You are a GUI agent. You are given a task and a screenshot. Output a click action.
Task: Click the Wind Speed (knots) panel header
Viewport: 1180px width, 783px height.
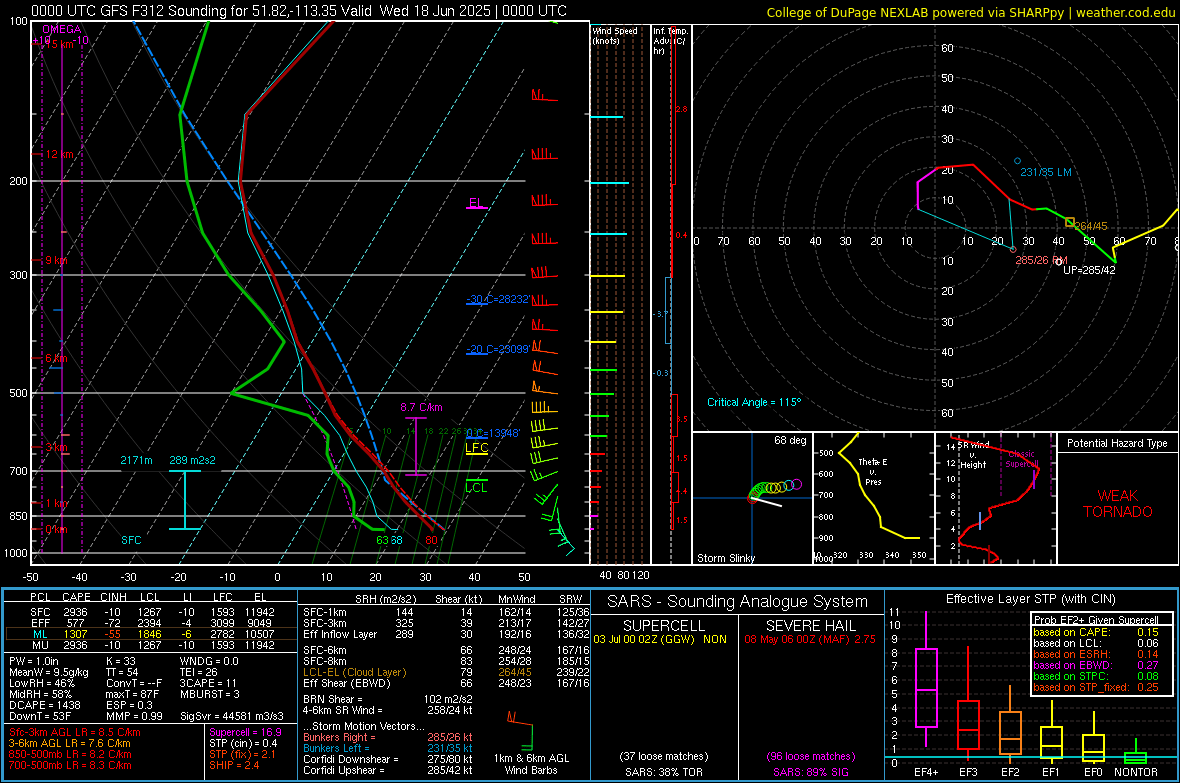point(615,35)
